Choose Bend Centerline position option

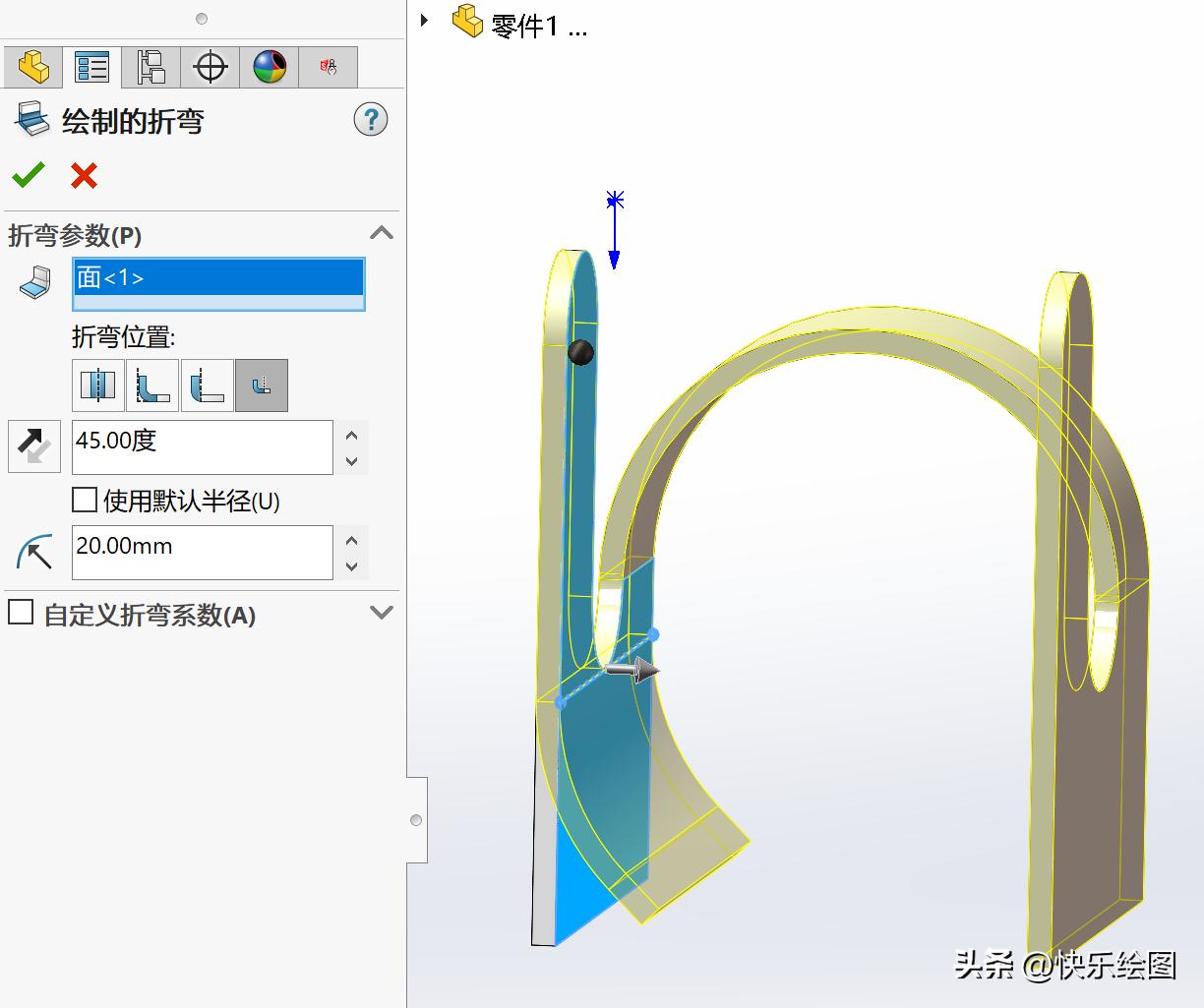click(98, 385)
